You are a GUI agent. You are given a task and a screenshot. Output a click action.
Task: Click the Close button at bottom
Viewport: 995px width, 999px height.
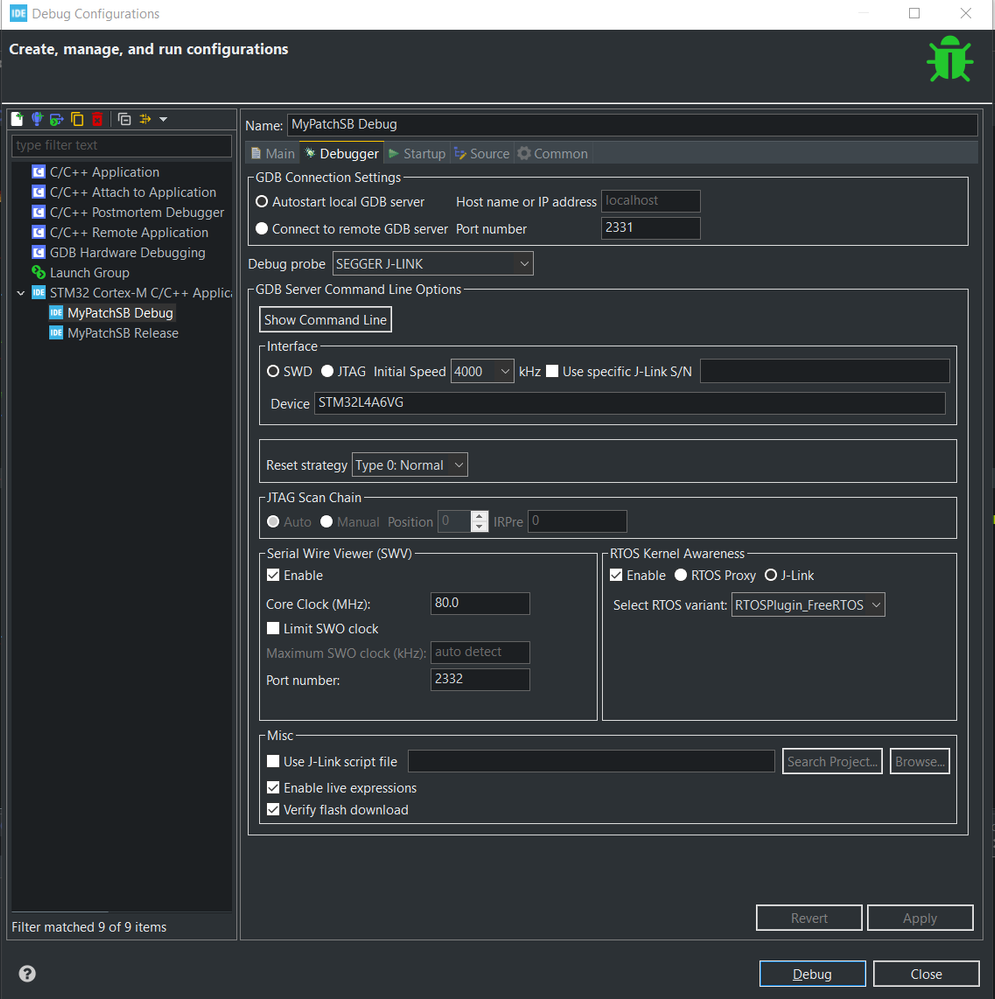click(x=926, y=974)
